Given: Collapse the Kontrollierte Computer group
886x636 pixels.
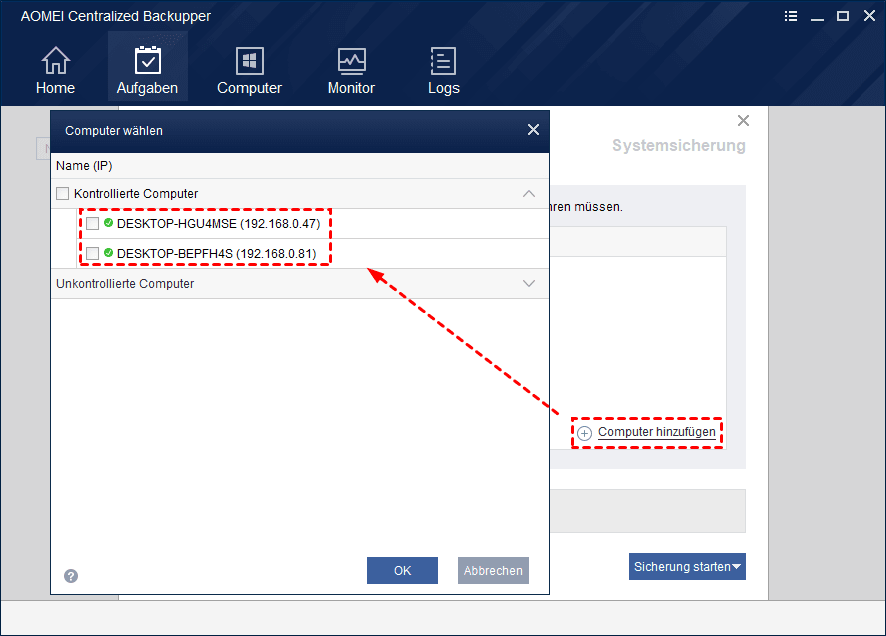Looking at the screenshot, I should pyautogui.click(x=529, y=194).
